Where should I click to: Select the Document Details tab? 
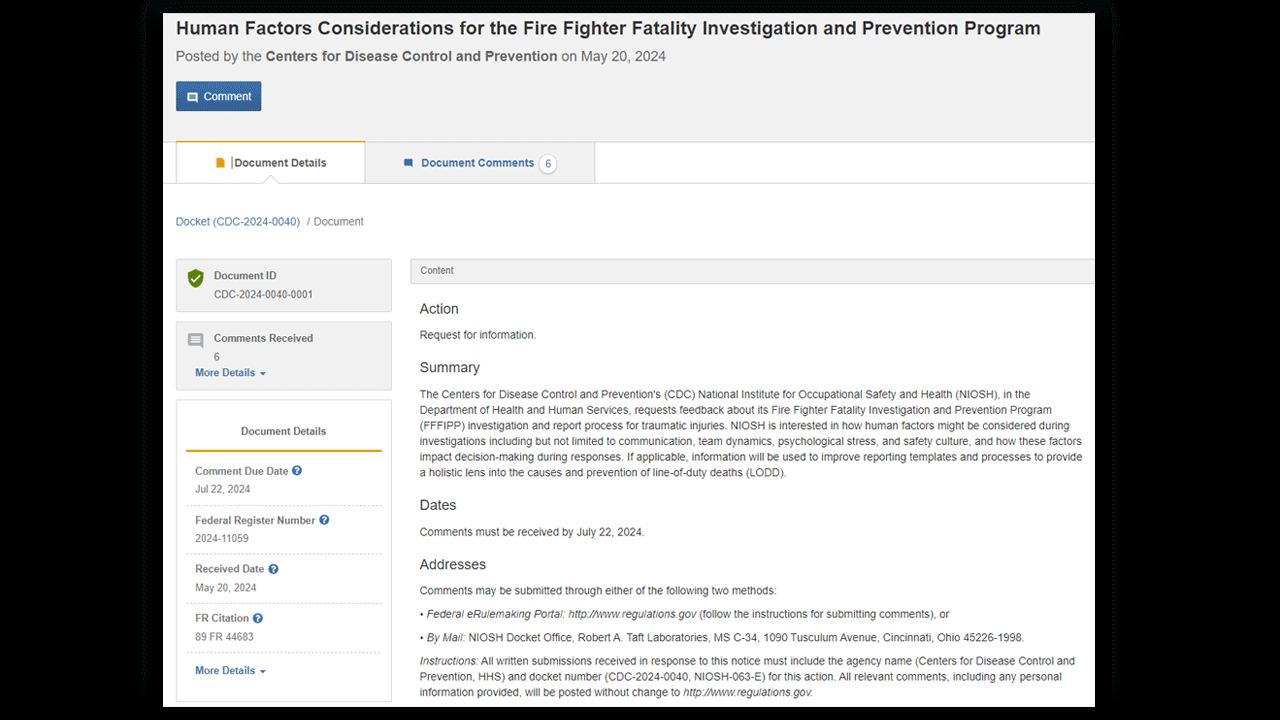[271, 163]
